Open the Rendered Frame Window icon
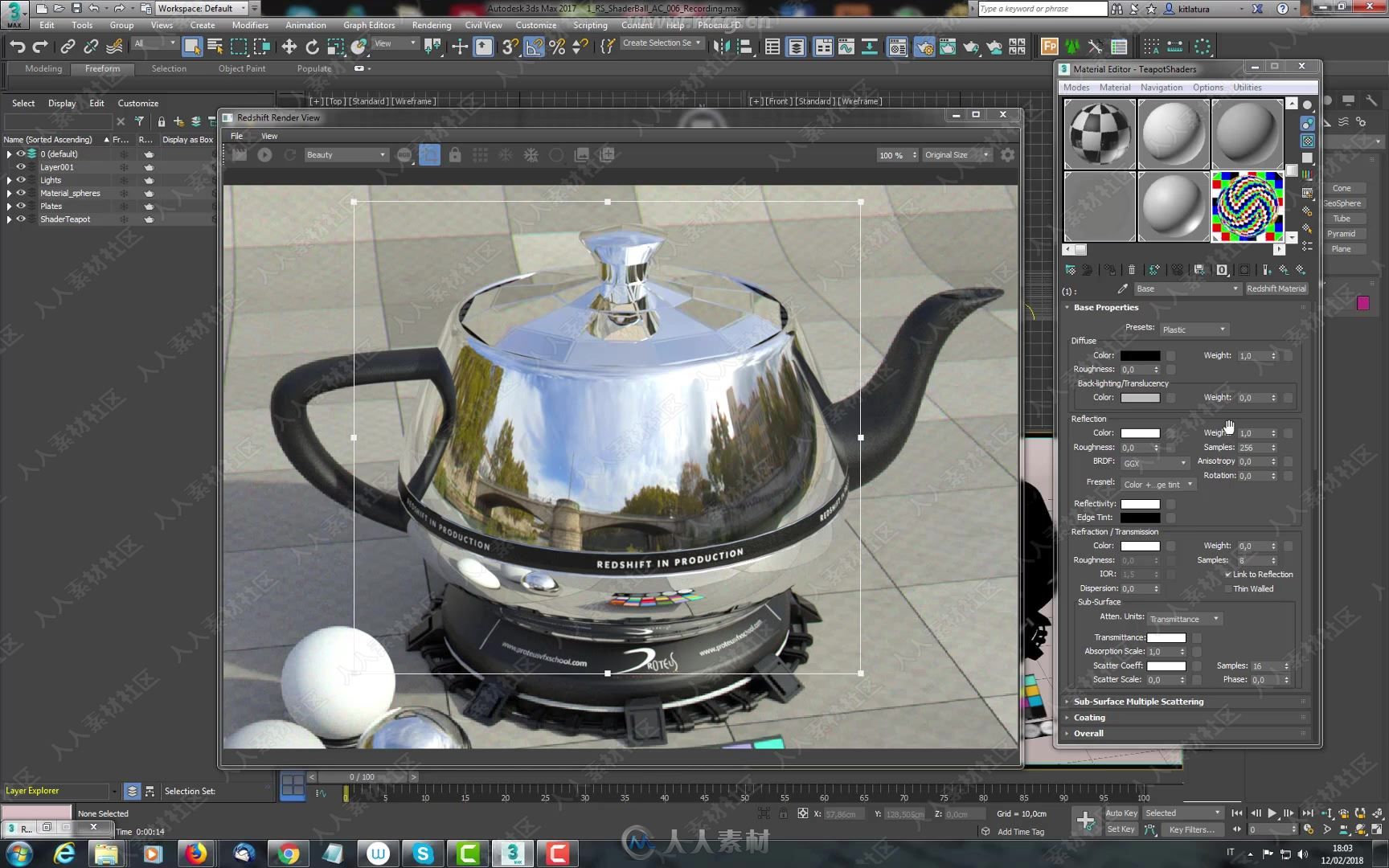 click(948, 47)
